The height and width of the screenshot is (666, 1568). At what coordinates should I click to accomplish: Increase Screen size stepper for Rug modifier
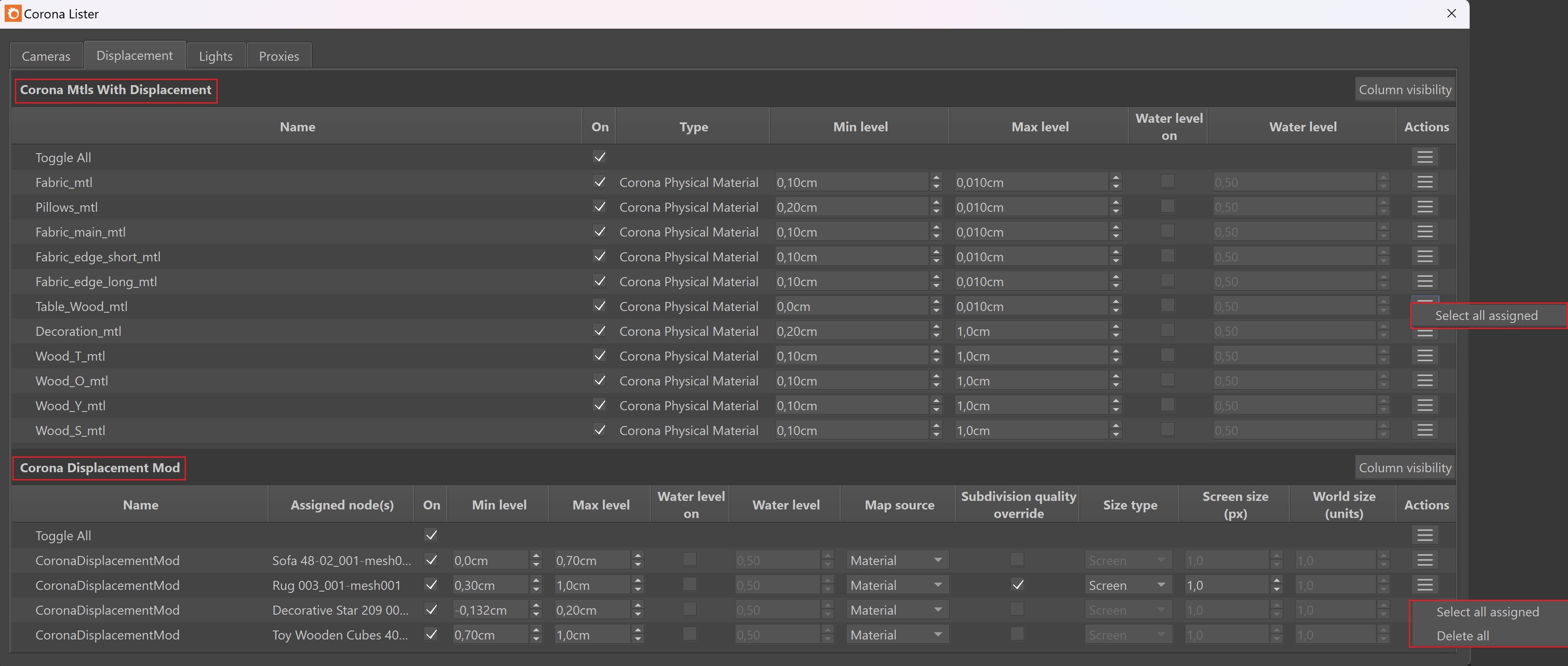pos(1276,581)
